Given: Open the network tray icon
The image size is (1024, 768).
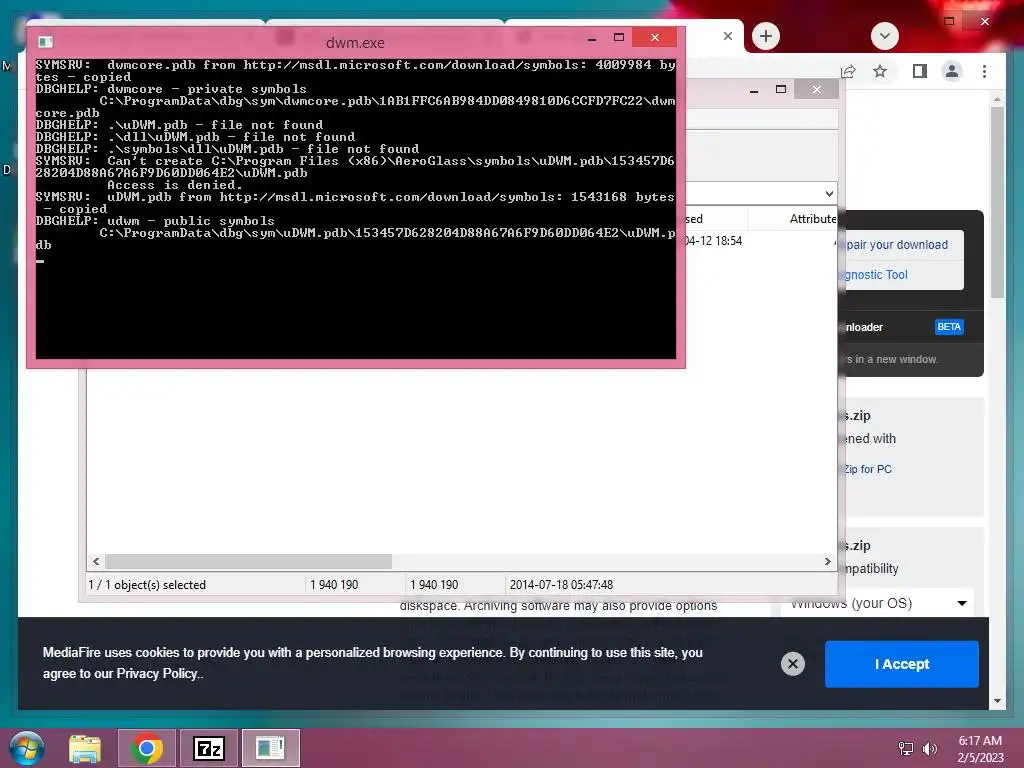Looking at the screenshot, I should click(x=906, y=749).
